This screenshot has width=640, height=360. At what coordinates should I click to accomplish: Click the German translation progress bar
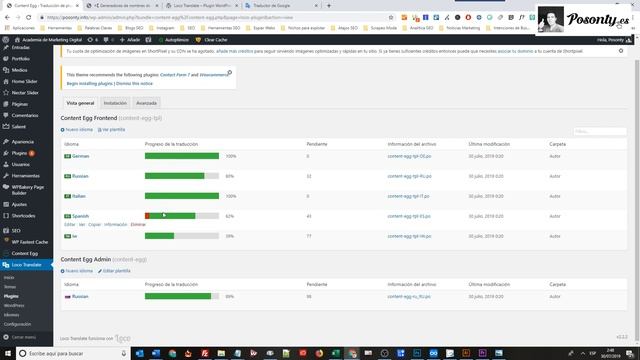182,156
